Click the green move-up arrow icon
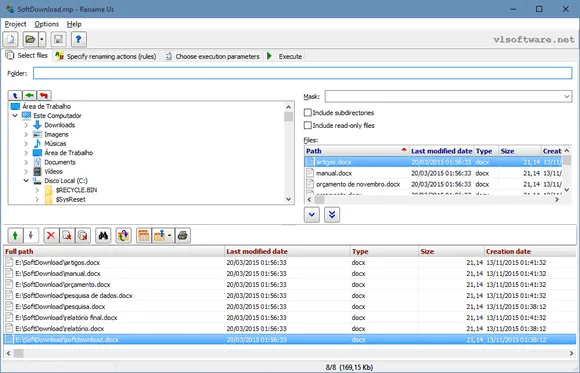This screenshot has width=580, height=373. [x=15, y=235]
